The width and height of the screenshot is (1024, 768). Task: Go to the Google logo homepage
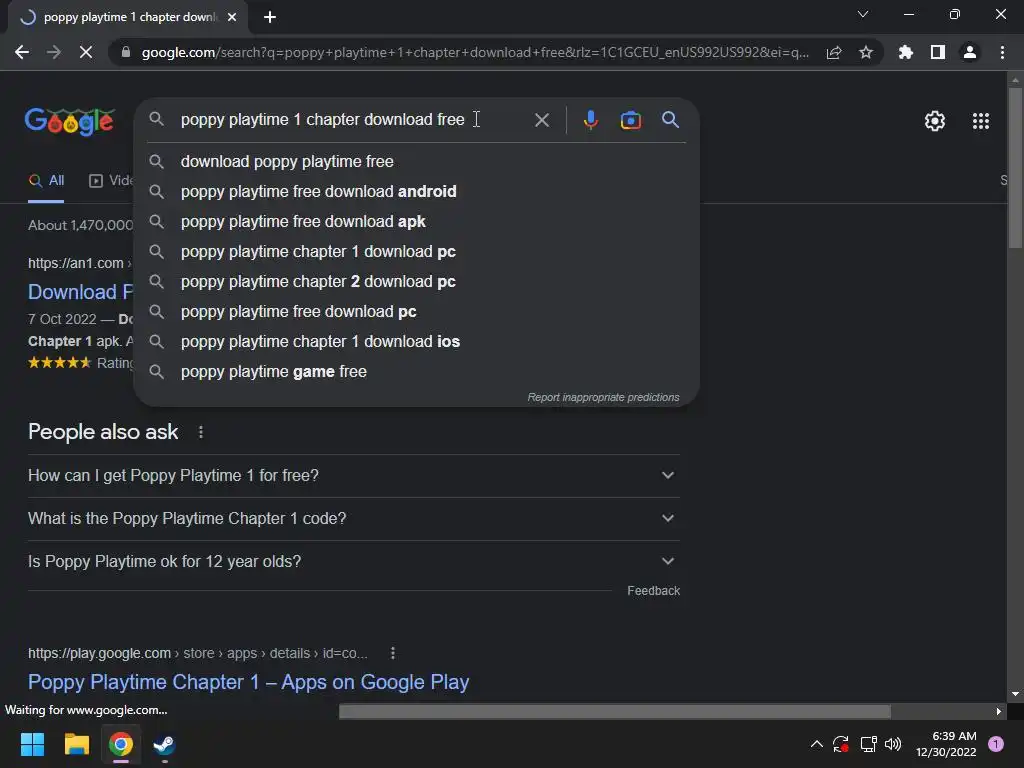click(x=70, y=121)
